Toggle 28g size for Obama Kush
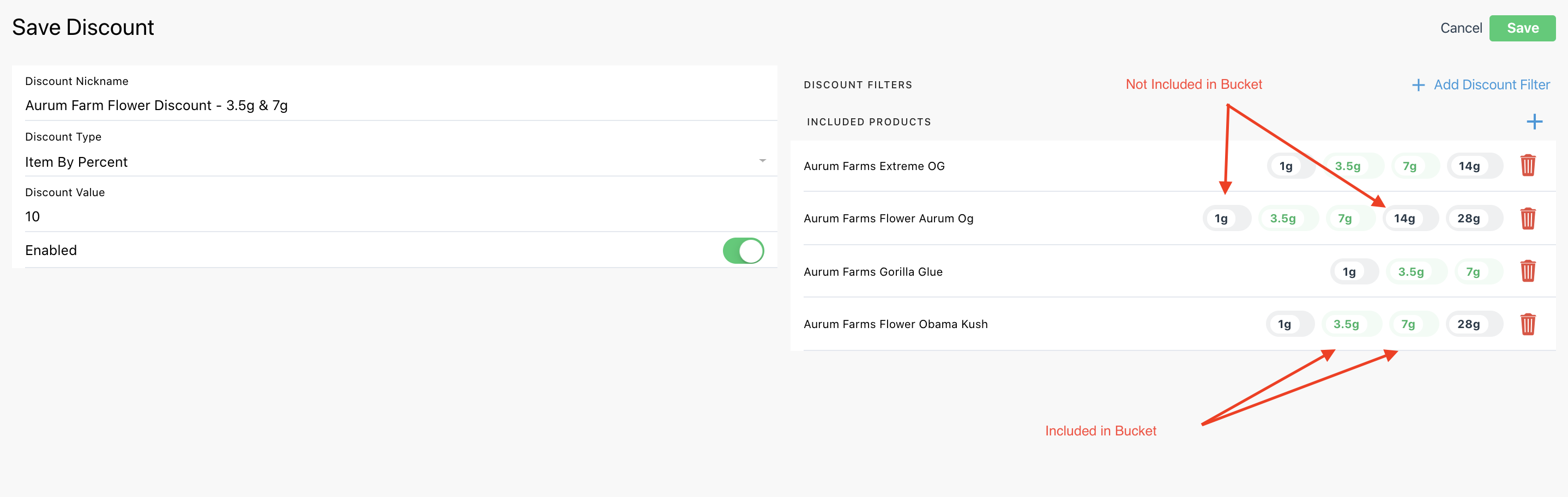Viewport: 1568px width, 497px height. (1468, 324)
